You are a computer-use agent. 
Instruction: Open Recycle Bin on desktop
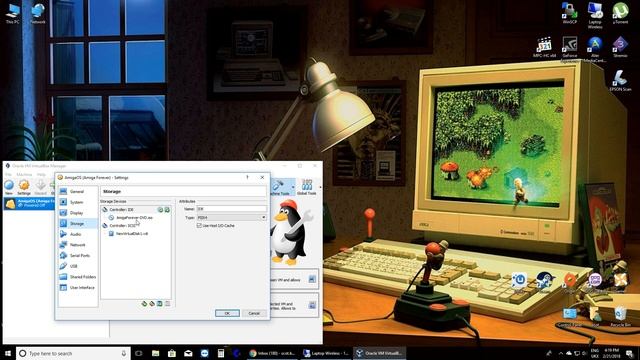click(620, 317)
